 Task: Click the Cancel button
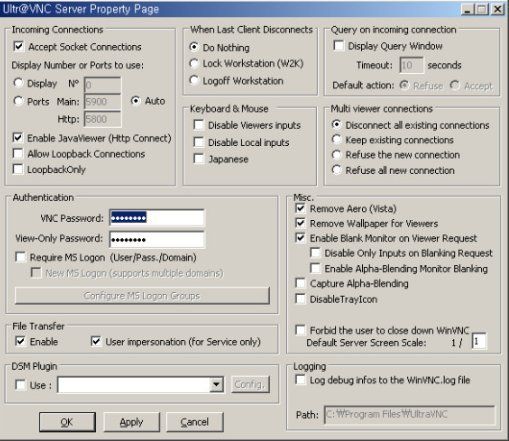[x=195, y=422]
